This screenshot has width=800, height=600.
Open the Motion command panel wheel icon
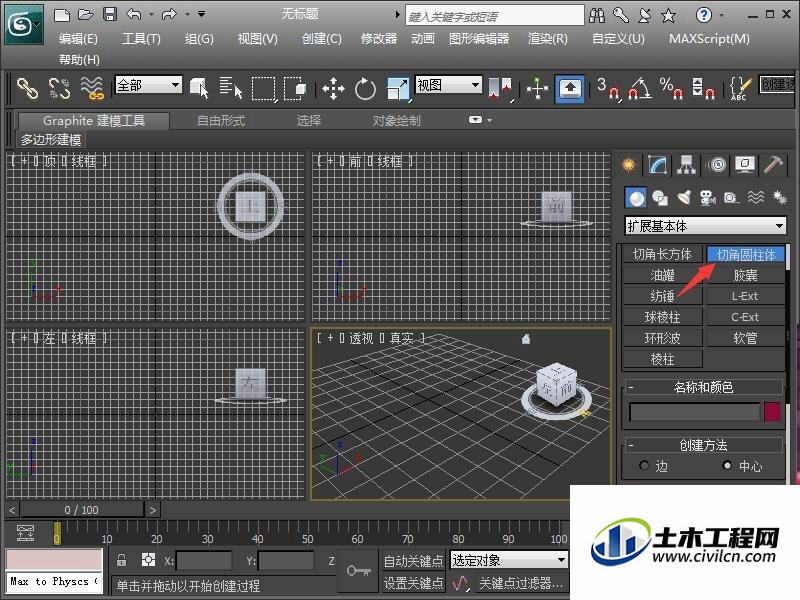tap(717, 165)
